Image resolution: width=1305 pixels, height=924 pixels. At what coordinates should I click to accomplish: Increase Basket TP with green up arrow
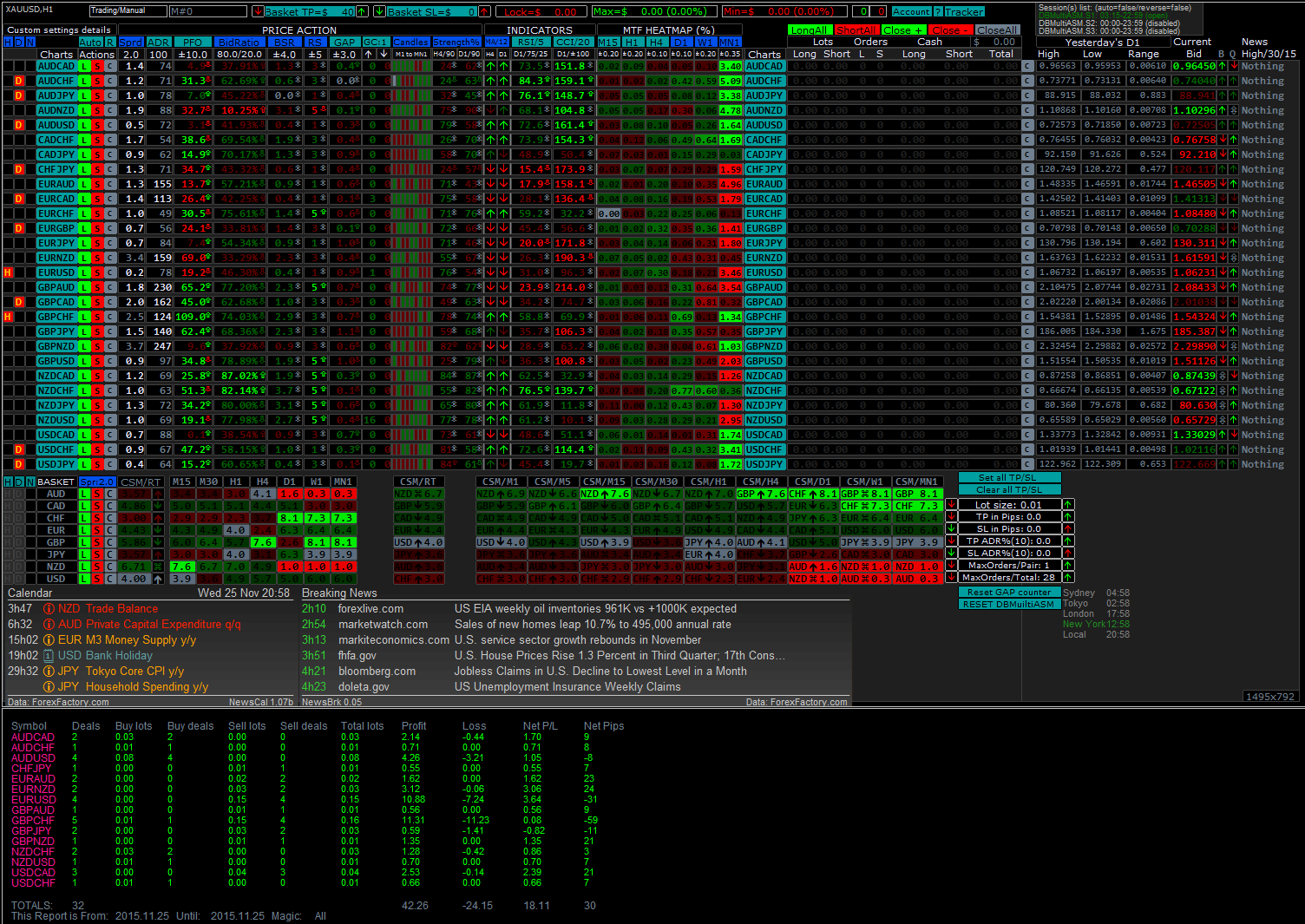point(361,11)
